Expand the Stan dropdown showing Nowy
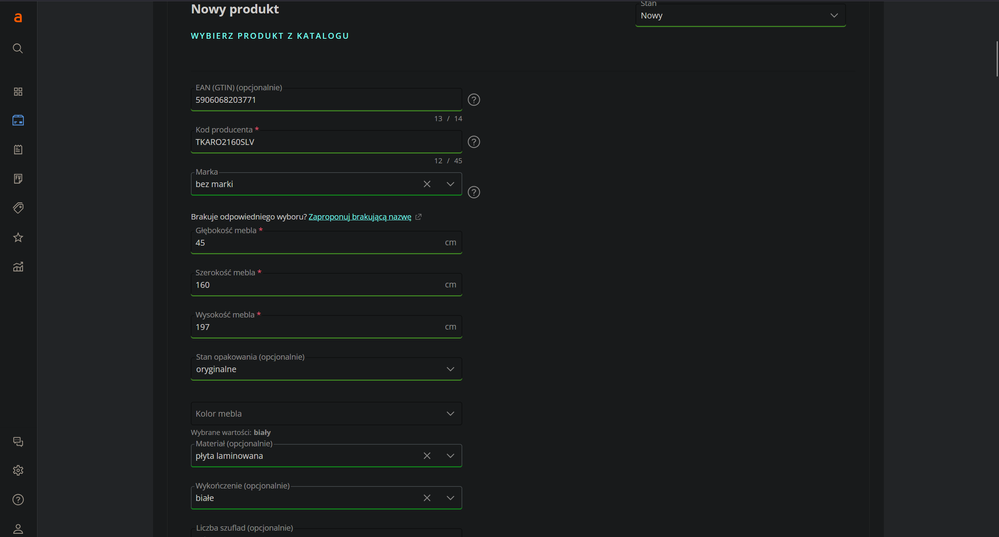999x537 pixels. point(740,15)
